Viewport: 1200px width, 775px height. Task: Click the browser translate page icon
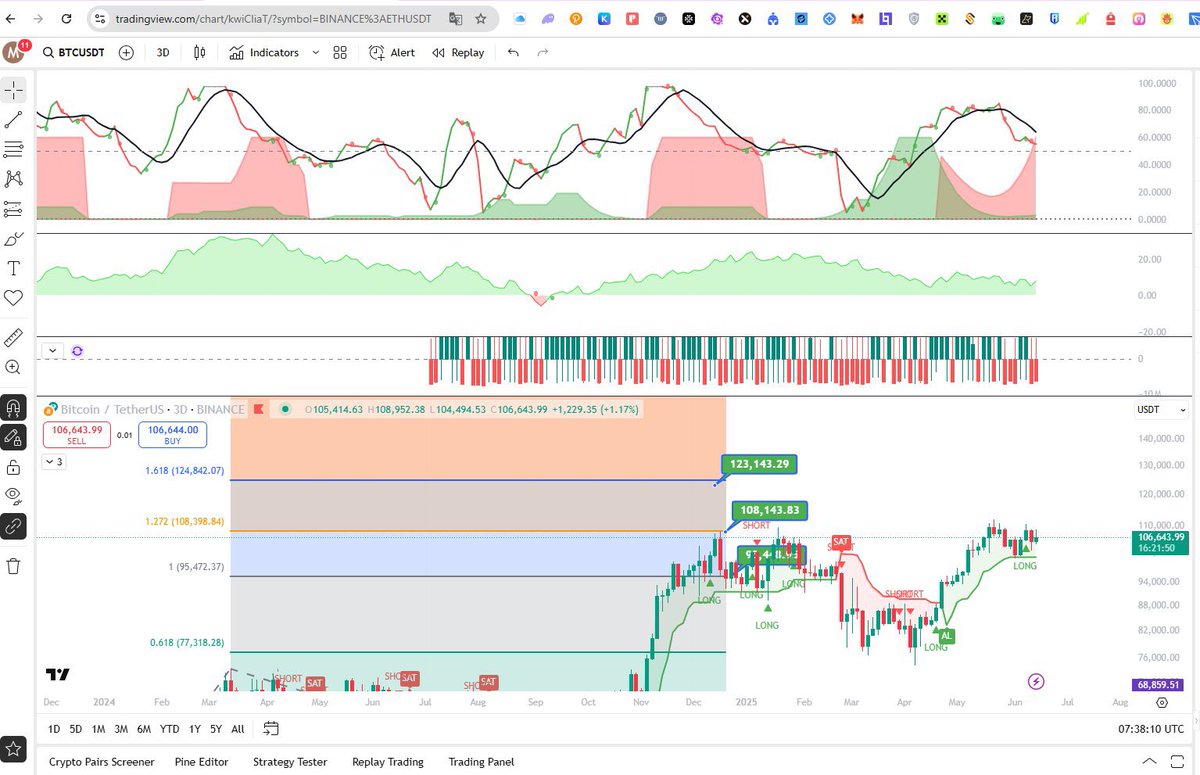coord(455,19)
